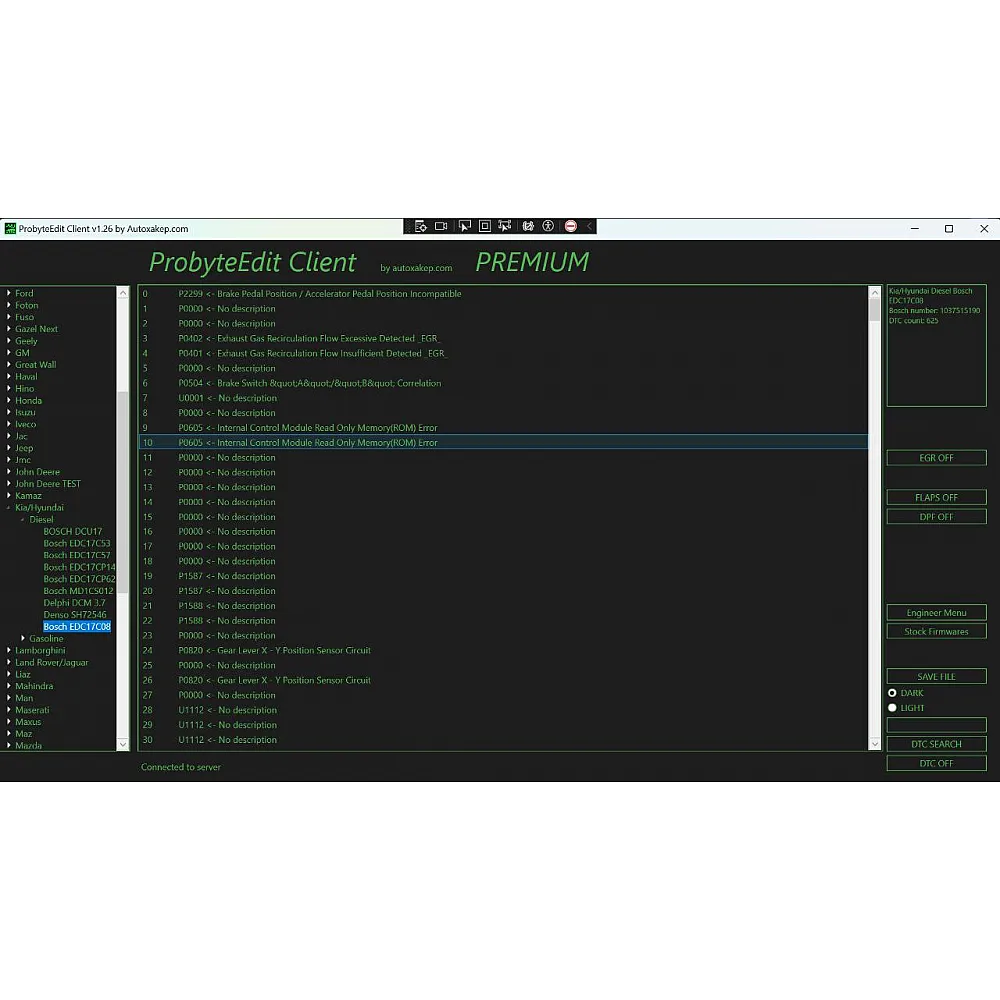Click the accessibility person icon in toolbar
Image resolution: width=1000 pixels, height=1000 pixels.
(x=548, y=227)
